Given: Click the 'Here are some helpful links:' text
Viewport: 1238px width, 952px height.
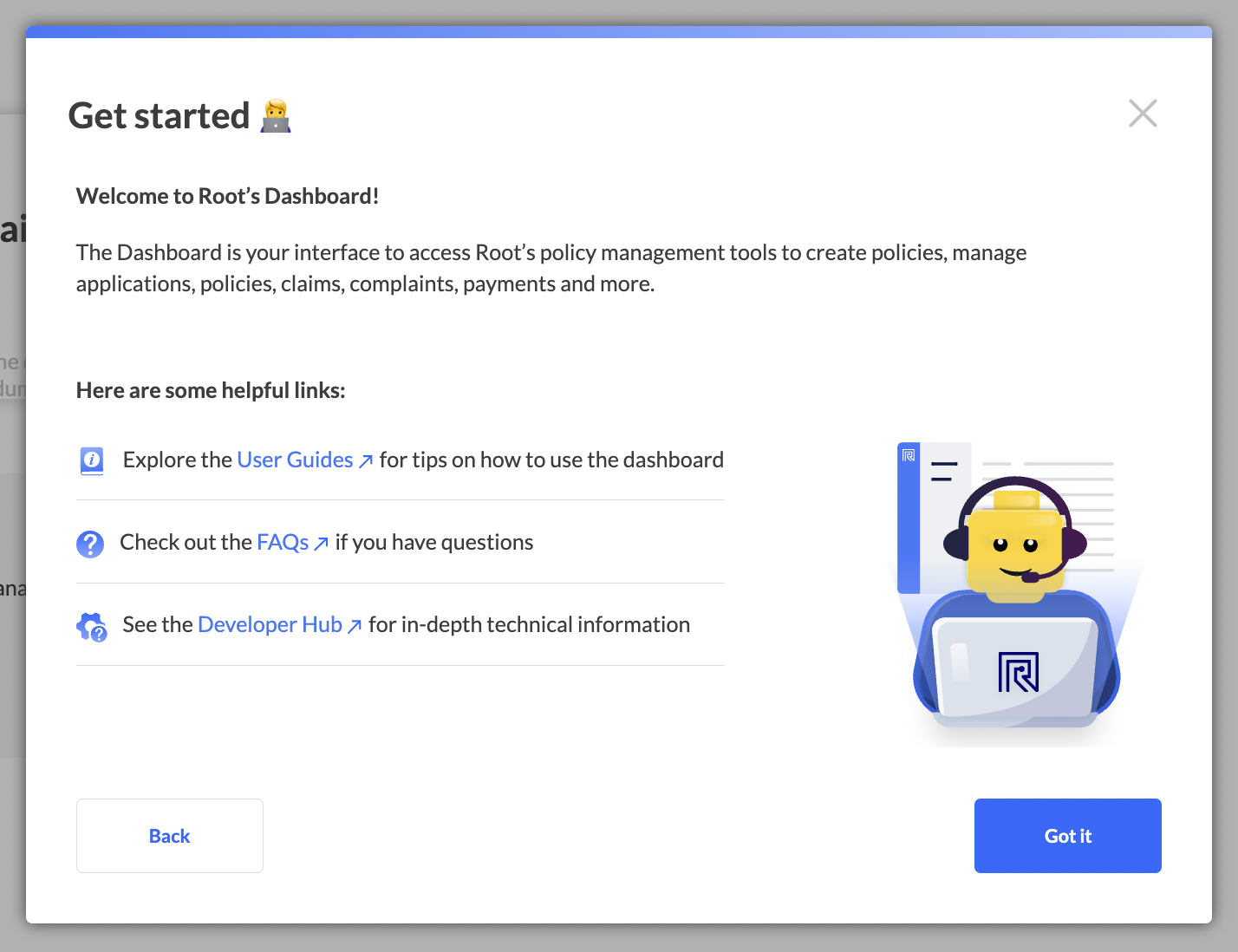Looking at the screenshot, I should 211,390.
